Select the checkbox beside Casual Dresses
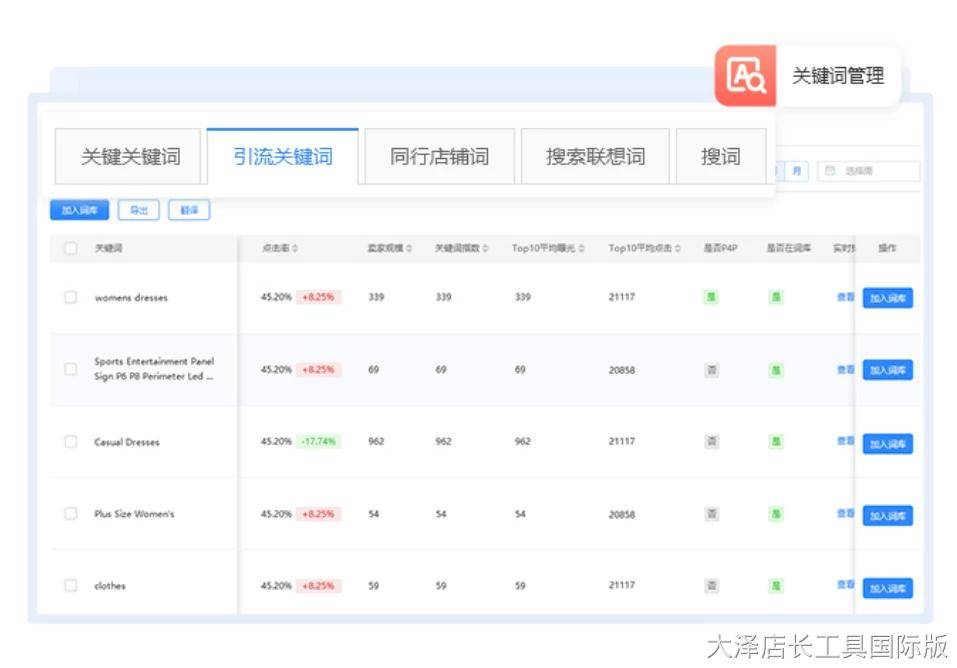Image resolution: width=957 pixels, height=668 pixels. 68,441
